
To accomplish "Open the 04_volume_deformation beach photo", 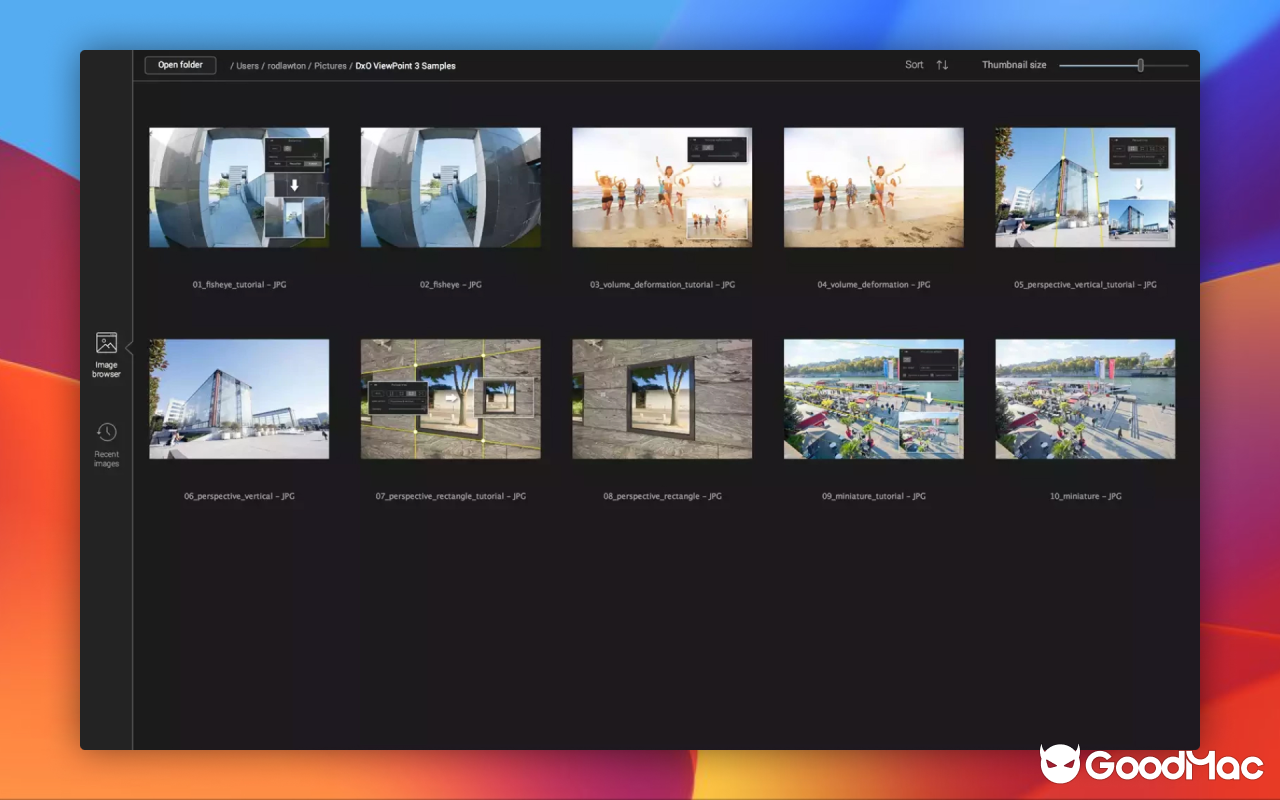I will 873,187.
